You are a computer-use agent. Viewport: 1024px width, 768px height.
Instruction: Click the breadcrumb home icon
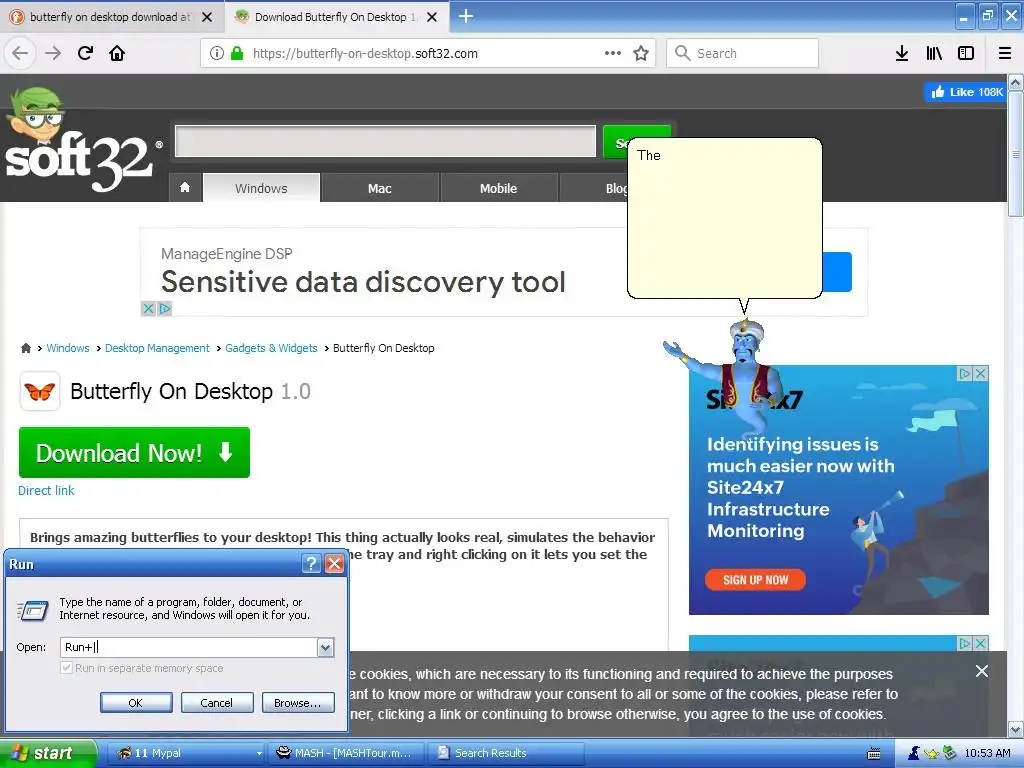point(25,348)
